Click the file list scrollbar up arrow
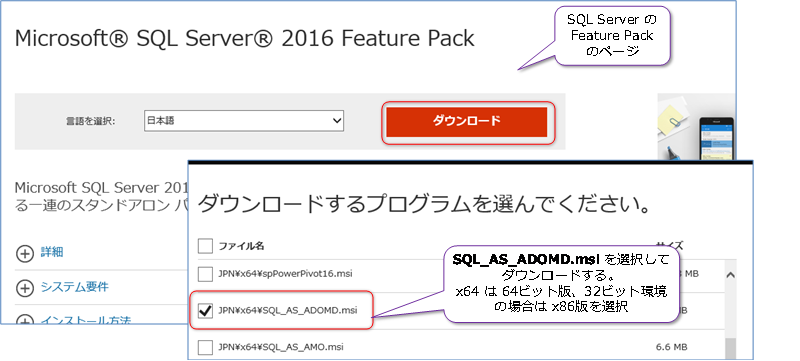Screen dimensions: 800x361 (x=730, y=275)
